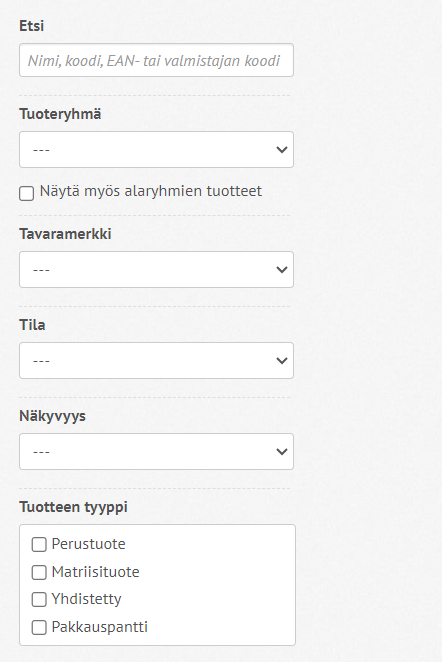
Task: Click the chevron arrow in Tavaramerkki select
Action: coord(282,269)
